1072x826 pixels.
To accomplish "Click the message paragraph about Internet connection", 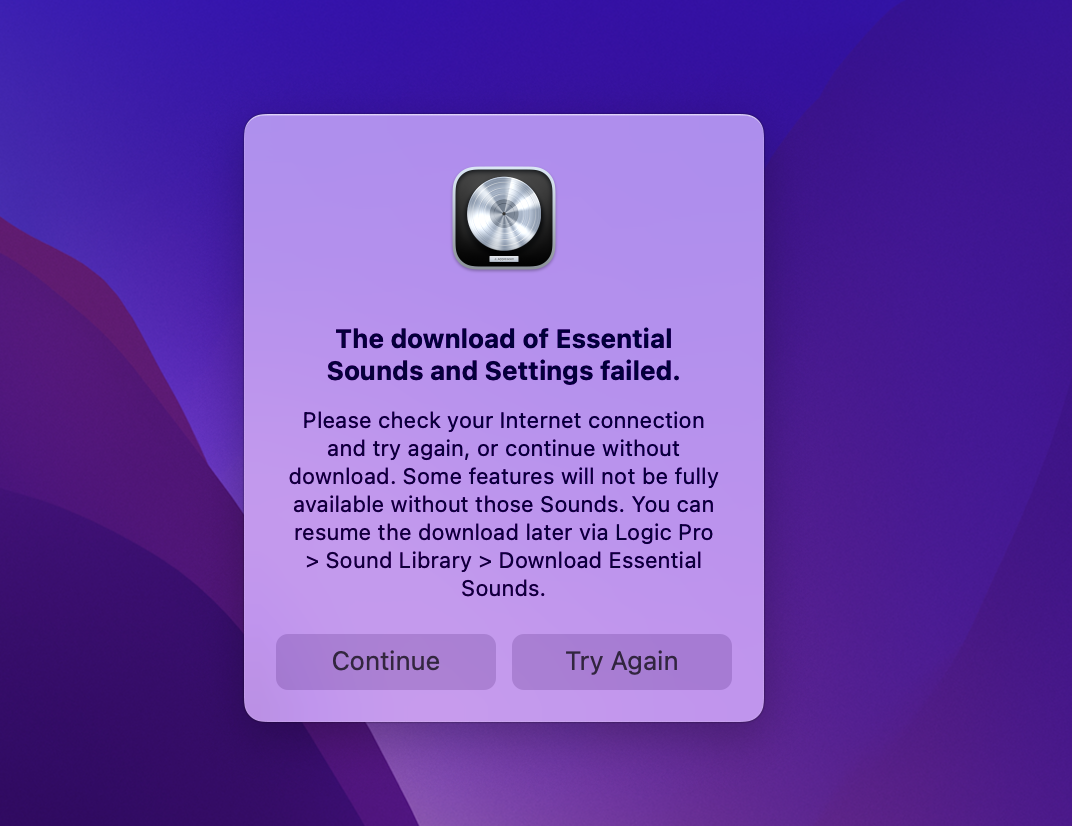I will coord(504,504).
